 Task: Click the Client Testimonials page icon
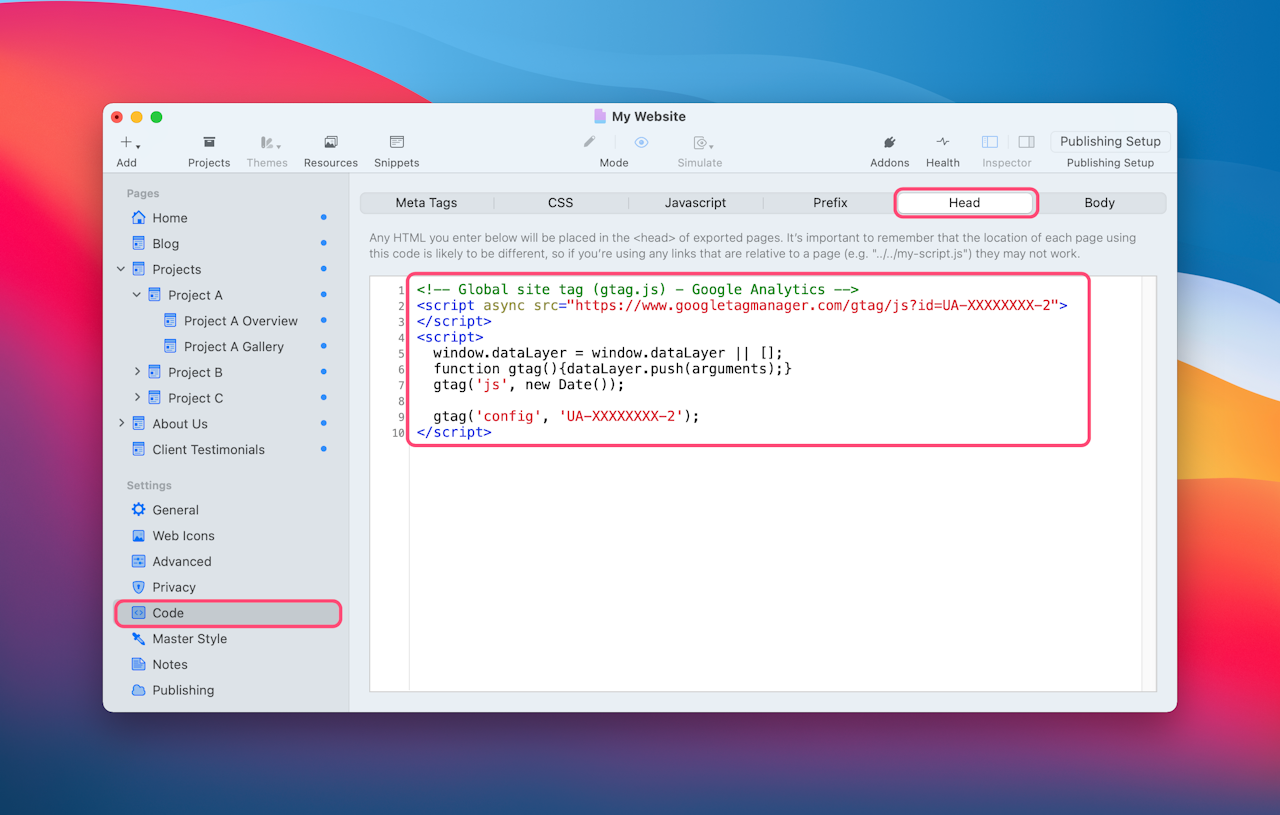click(139, 449)
